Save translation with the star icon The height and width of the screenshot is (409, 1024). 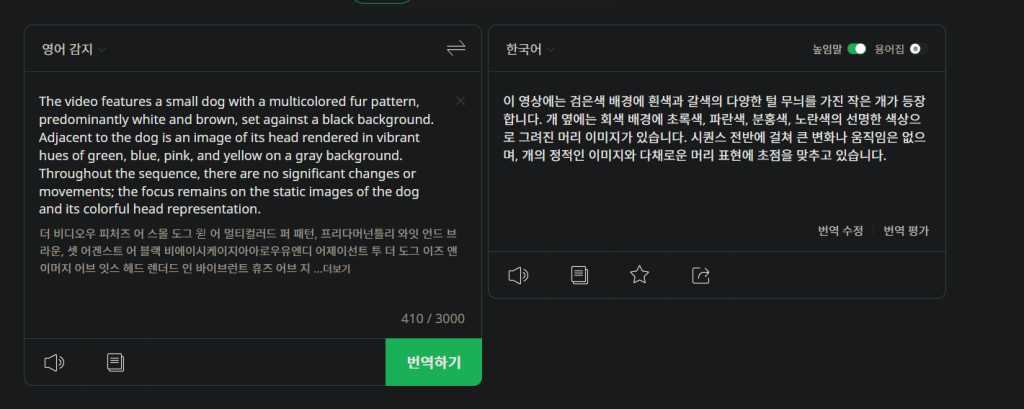639,275
